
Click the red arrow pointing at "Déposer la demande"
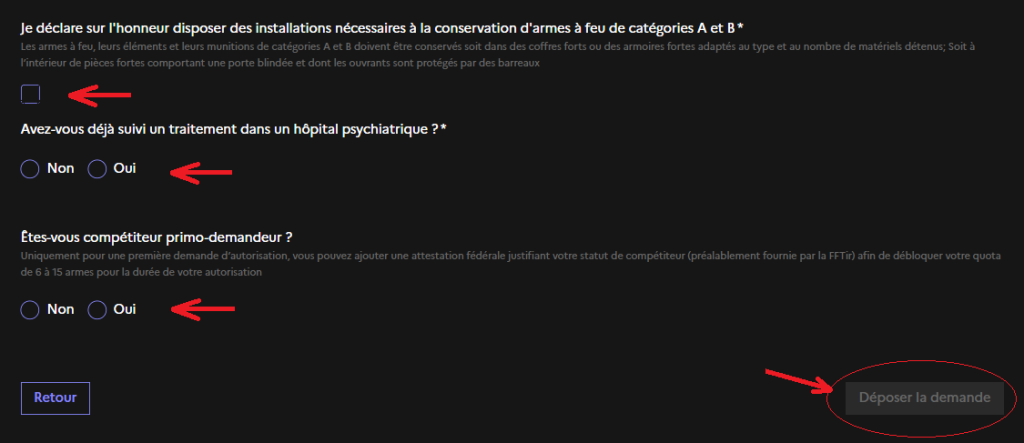(x=798, y=382)
